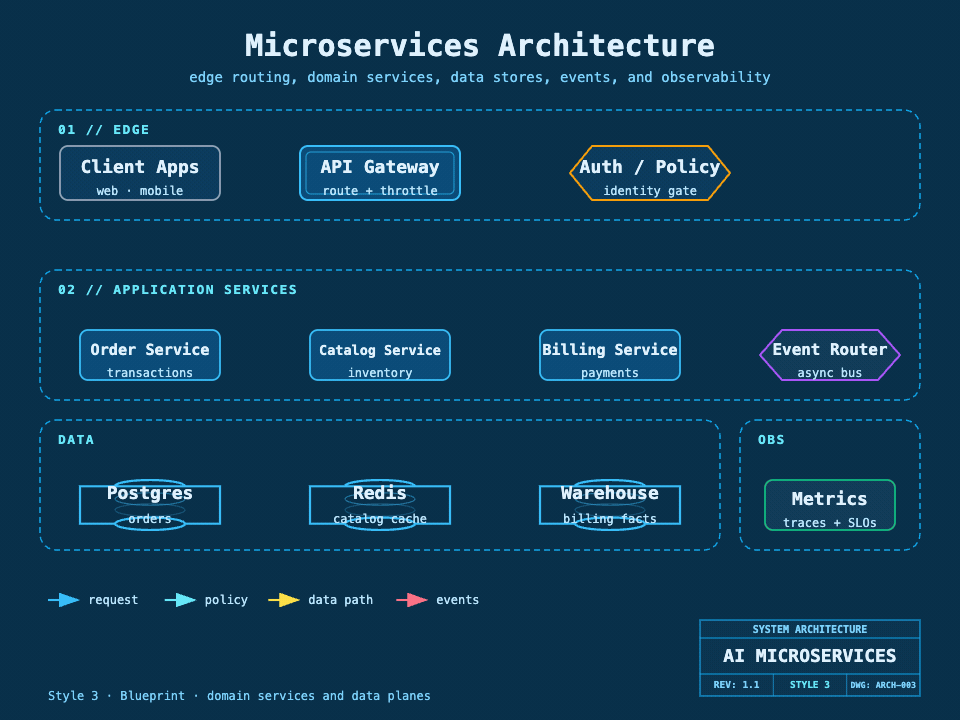Click 'billing facts' caption under Warehouse

pos(610,519)
